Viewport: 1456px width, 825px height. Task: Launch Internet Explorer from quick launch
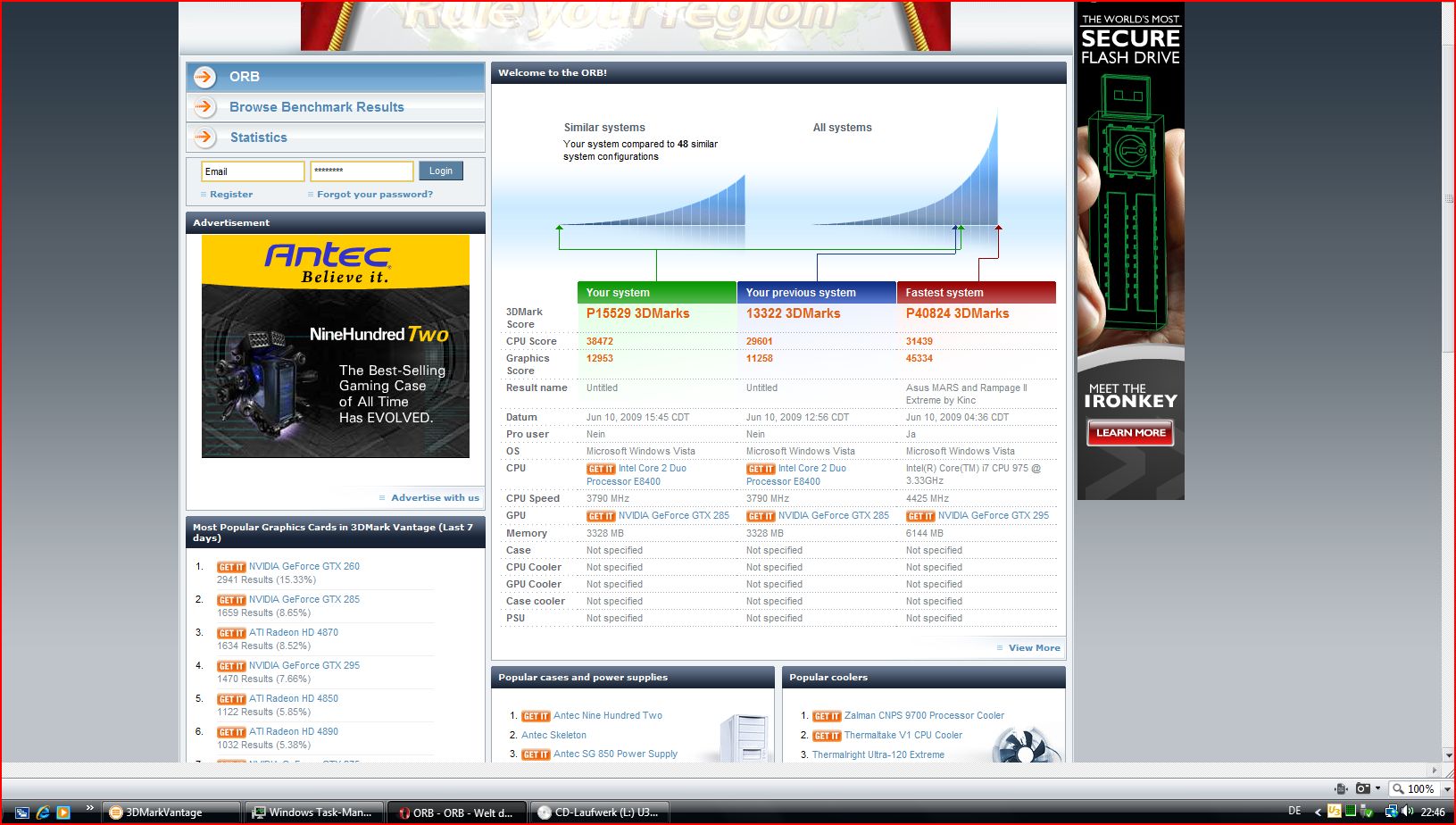43,812
